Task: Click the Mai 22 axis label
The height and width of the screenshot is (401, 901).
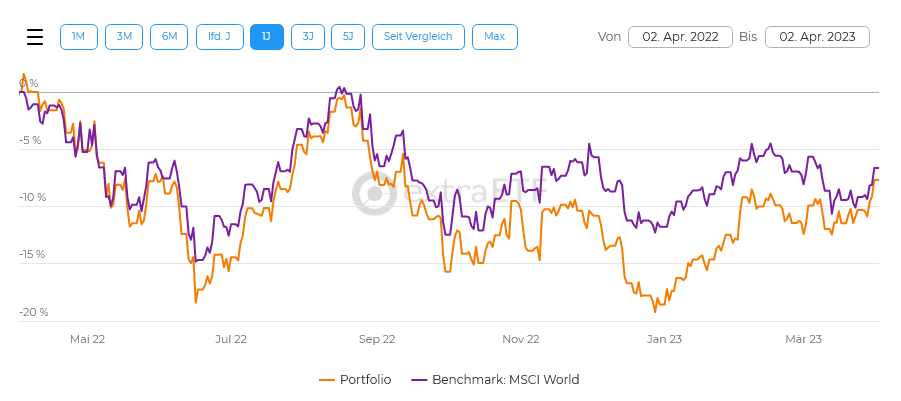Action: [88, 339]
